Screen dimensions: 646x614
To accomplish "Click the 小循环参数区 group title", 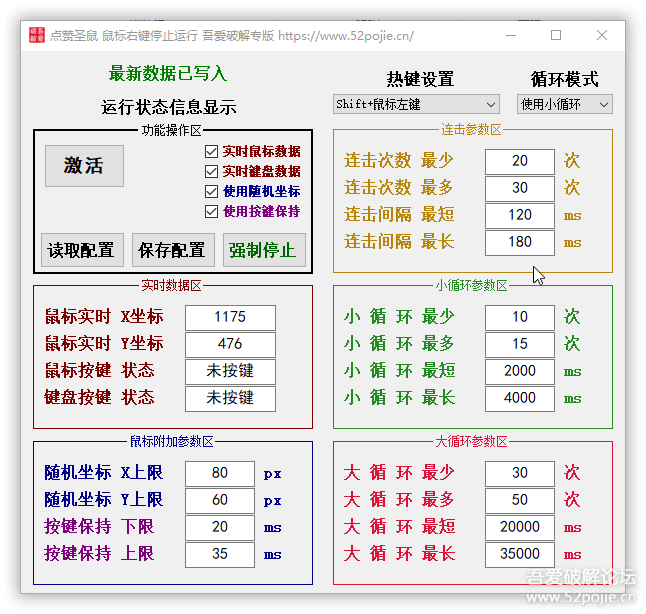I will 471,286.
